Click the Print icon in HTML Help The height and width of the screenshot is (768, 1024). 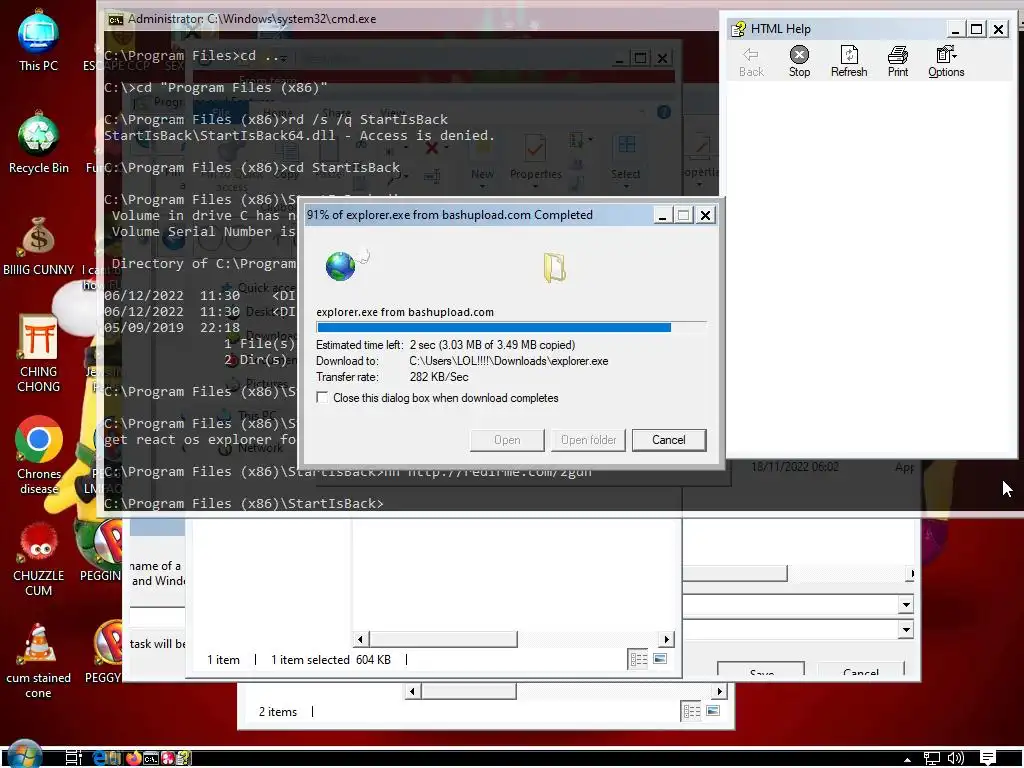[898, 55]
